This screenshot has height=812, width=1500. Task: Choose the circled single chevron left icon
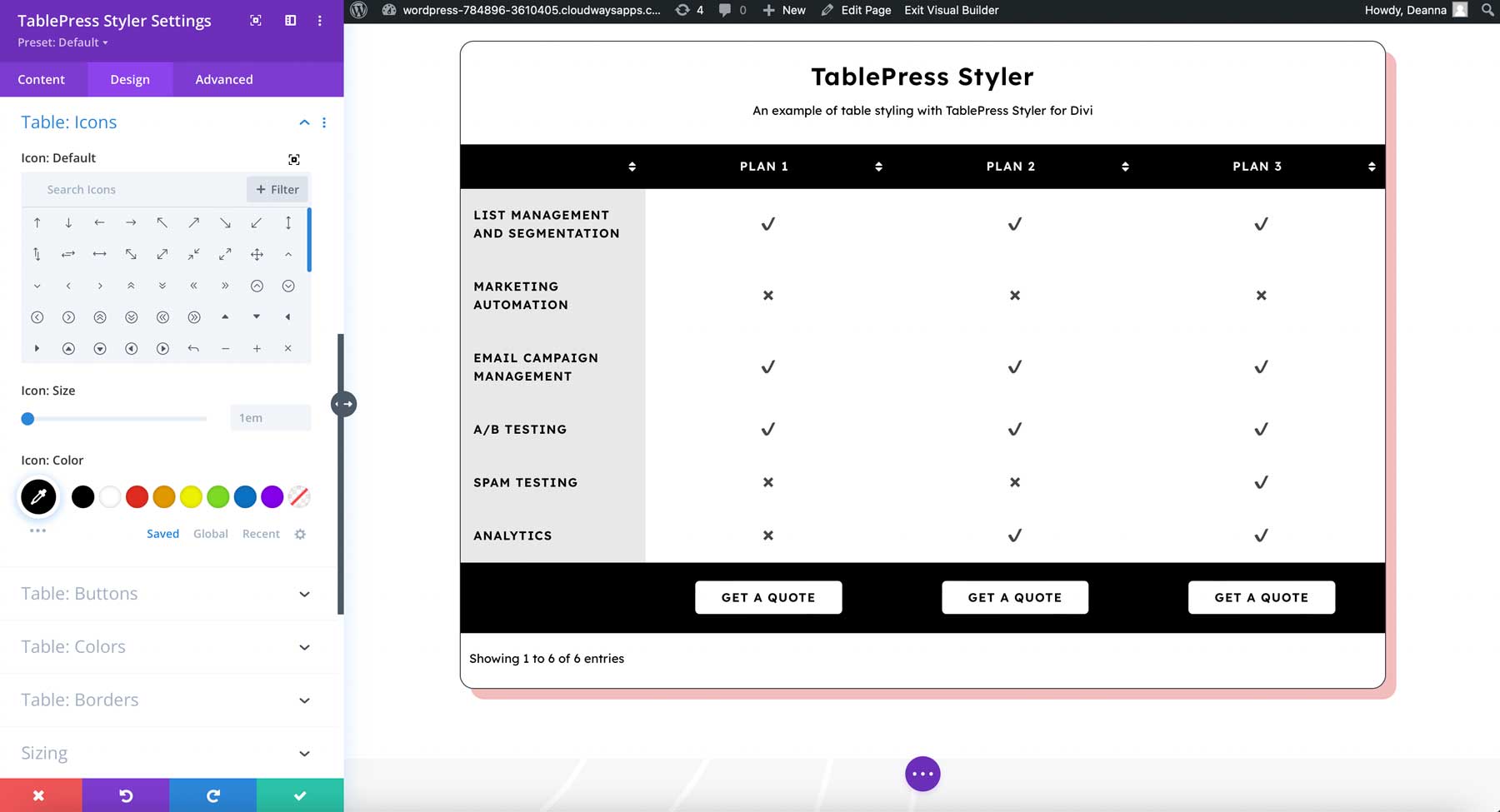point(37,317)
